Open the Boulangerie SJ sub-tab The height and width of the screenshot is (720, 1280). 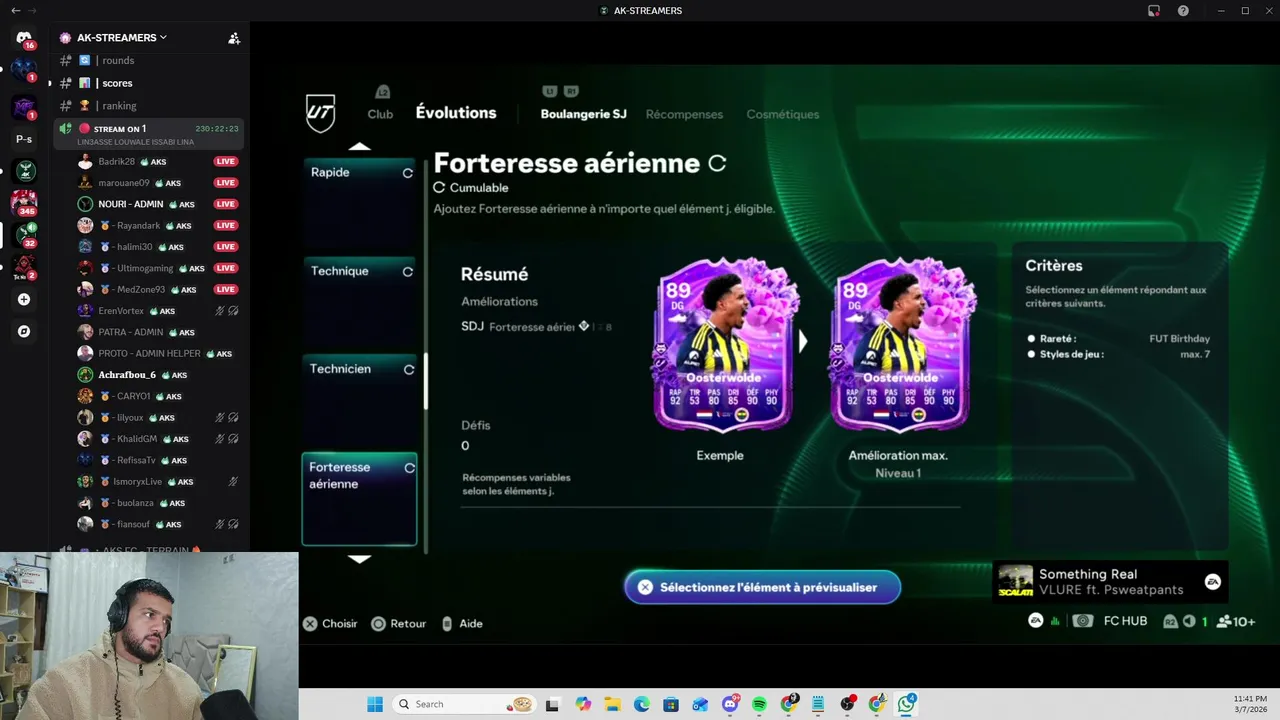[583, 114]
